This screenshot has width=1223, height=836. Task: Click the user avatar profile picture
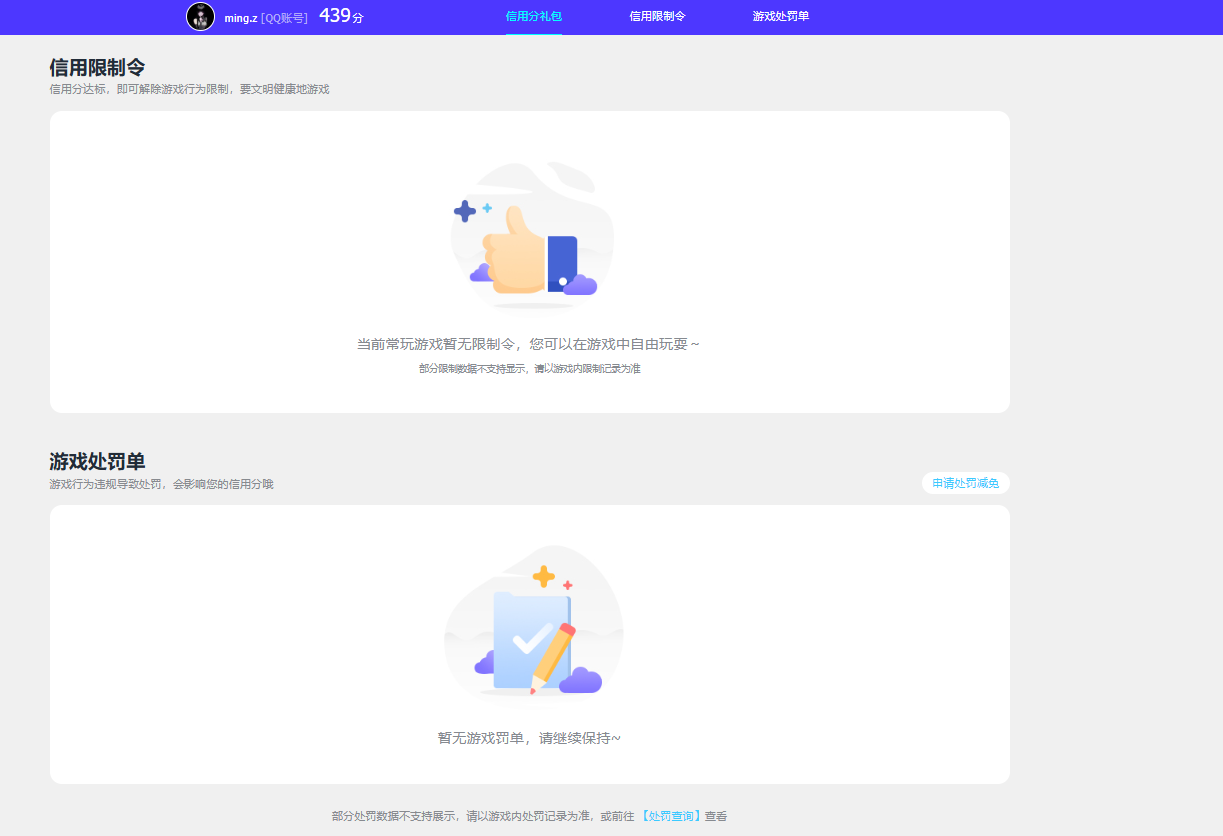200,16
